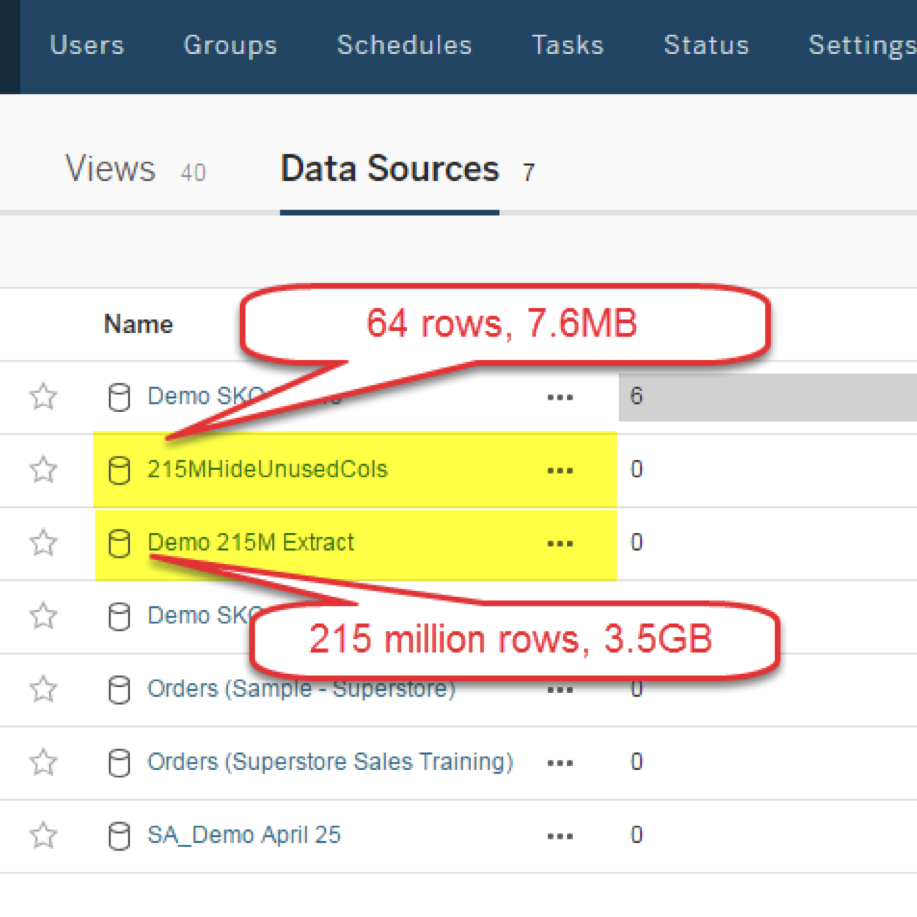This screenshot has width=917, height=917.
Task: Go to the Schedules menu item
Action: click(404, 45)
